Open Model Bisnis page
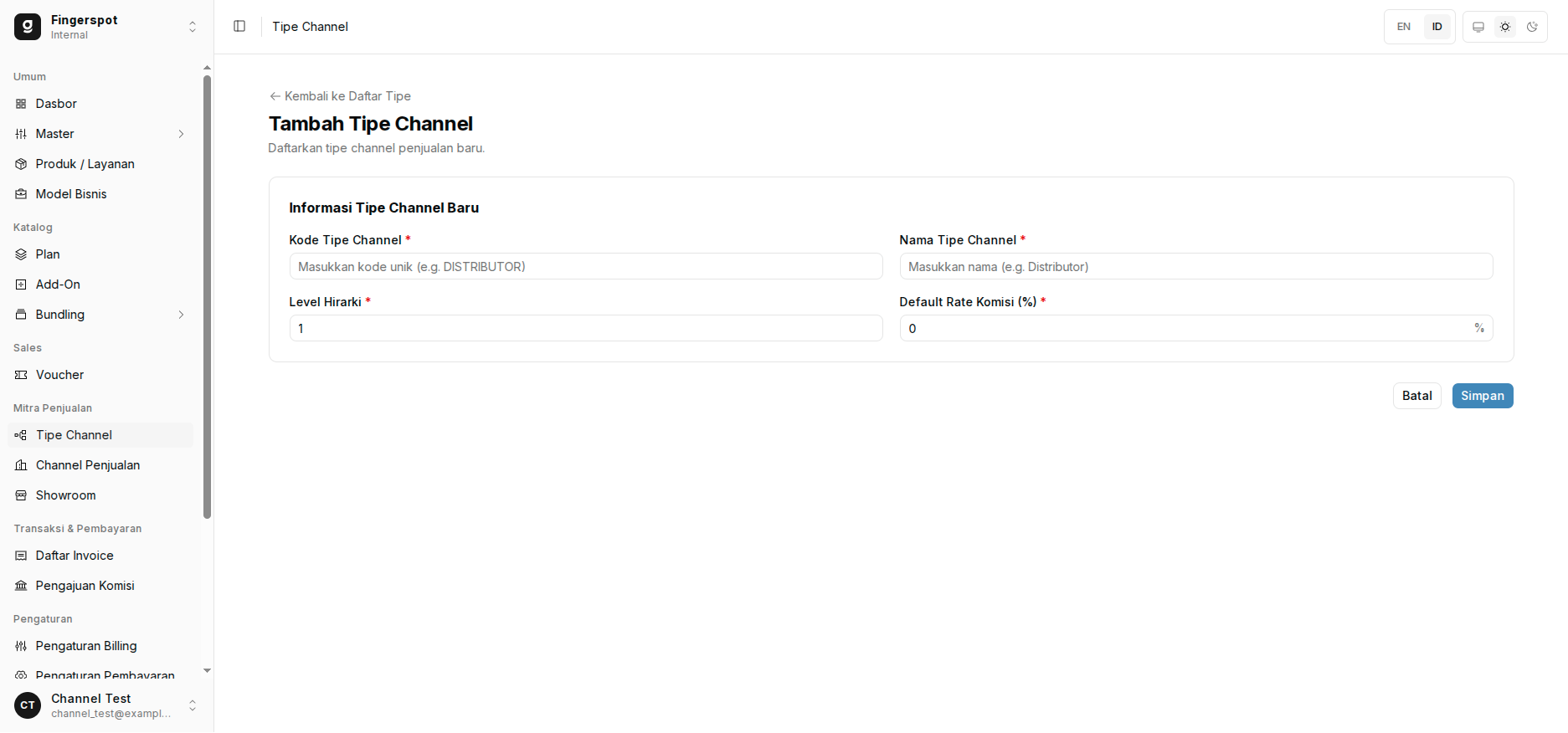The height and width of the screenshot is (733, 1568). pos(100,194)
